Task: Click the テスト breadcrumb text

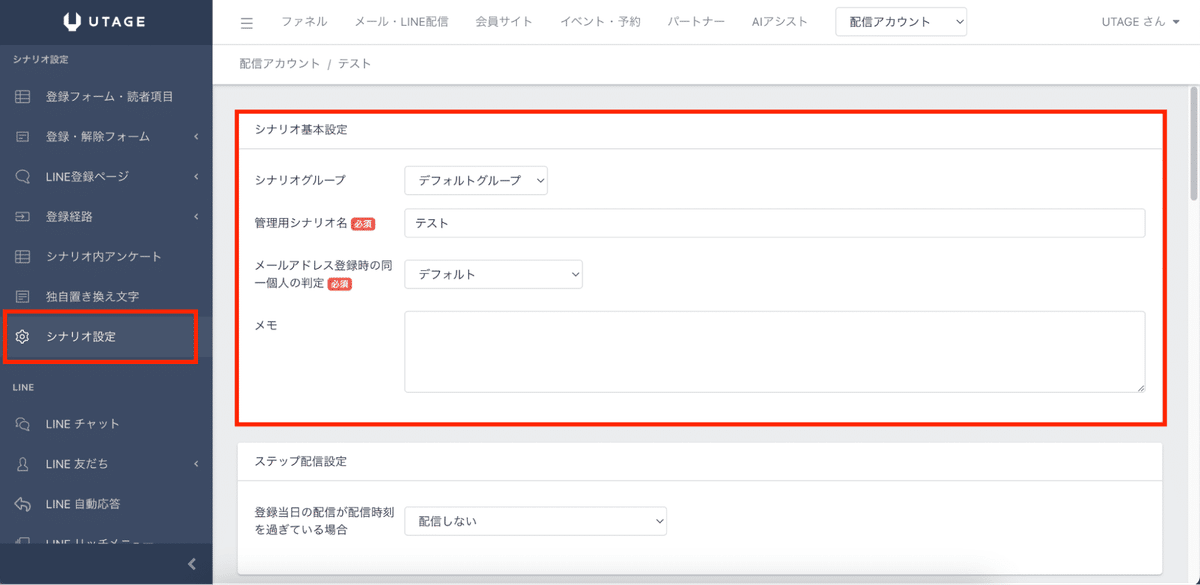Action: click(x=354, y=64)
